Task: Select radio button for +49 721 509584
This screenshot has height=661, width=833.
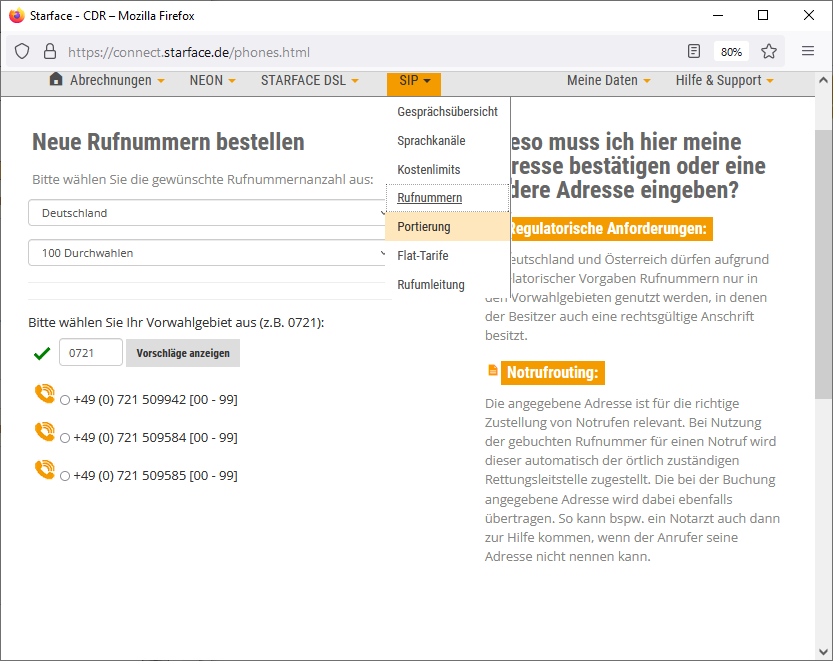Action: pyautogui.click(x=65, y=438)
